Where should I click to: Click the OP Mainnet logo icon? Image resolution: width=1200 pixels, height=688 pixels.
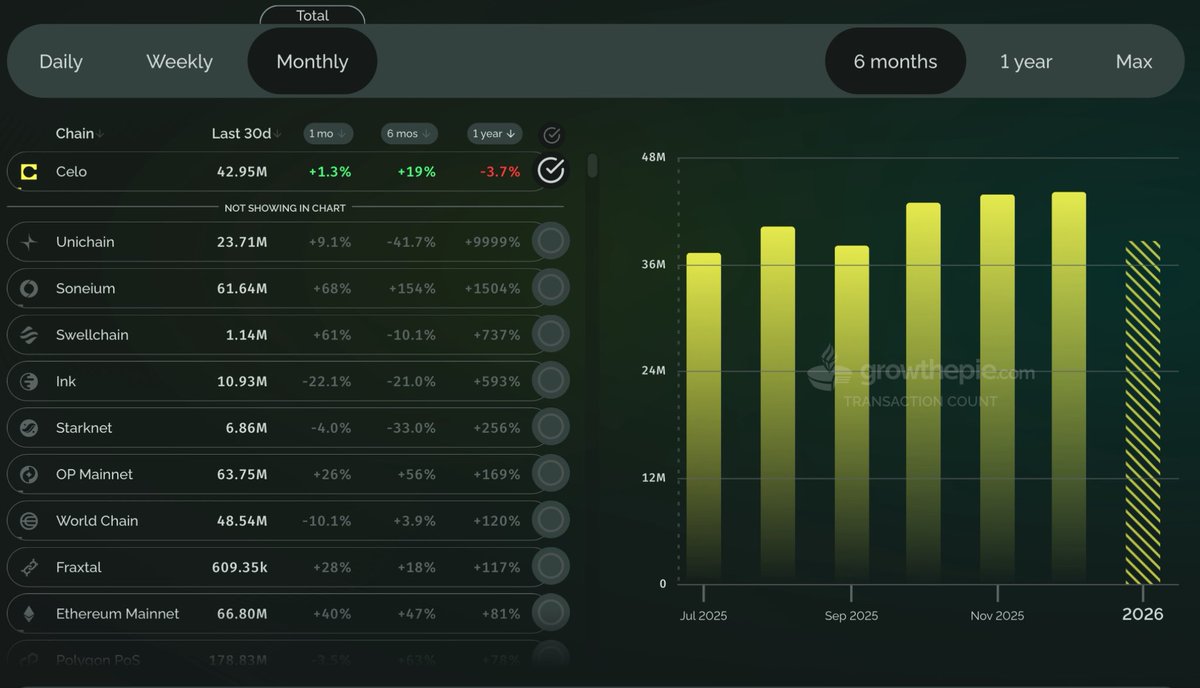tap(29, 474)
